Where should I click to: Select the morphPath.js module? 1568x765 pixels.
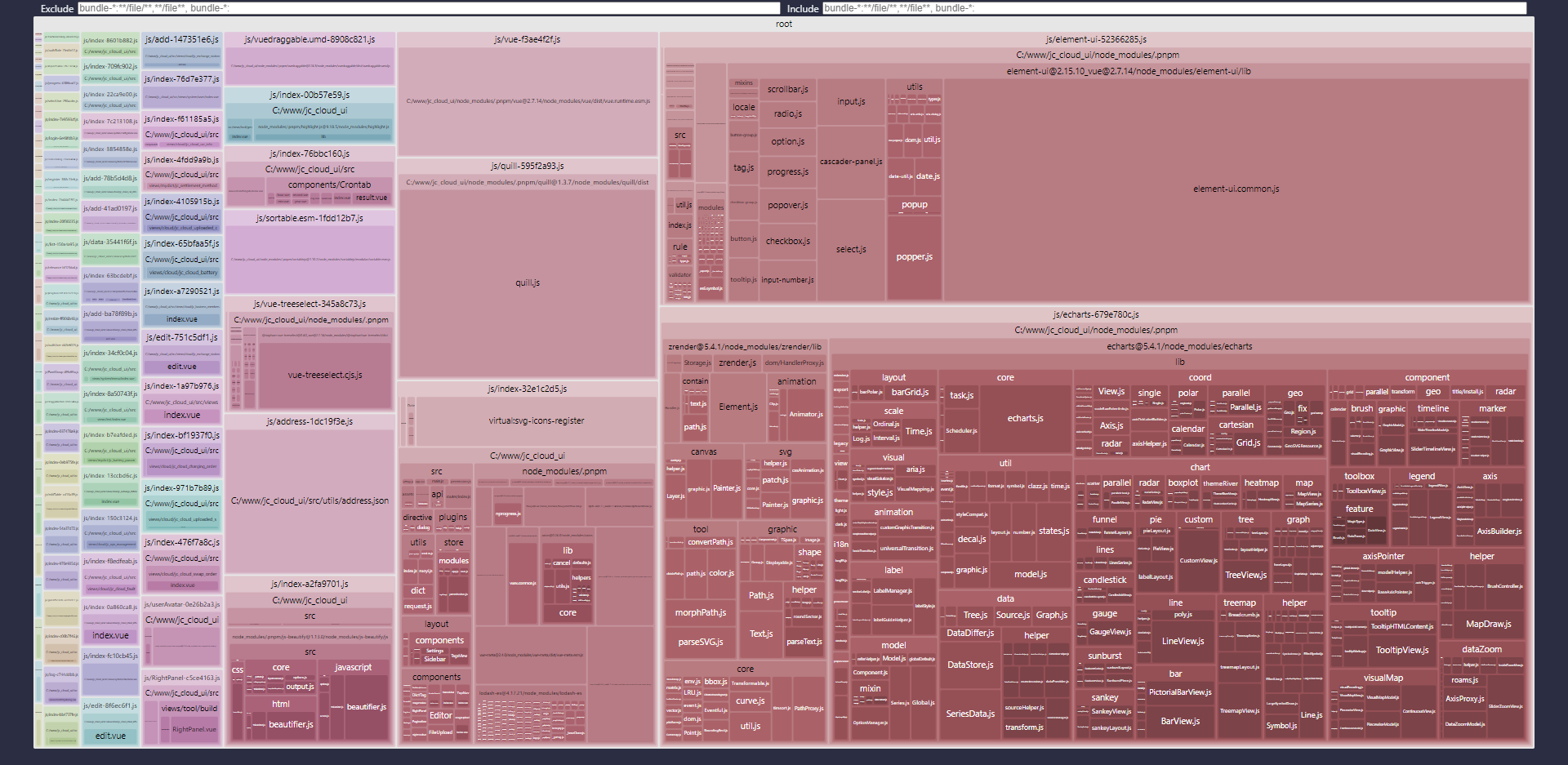(x=700, y=612)
